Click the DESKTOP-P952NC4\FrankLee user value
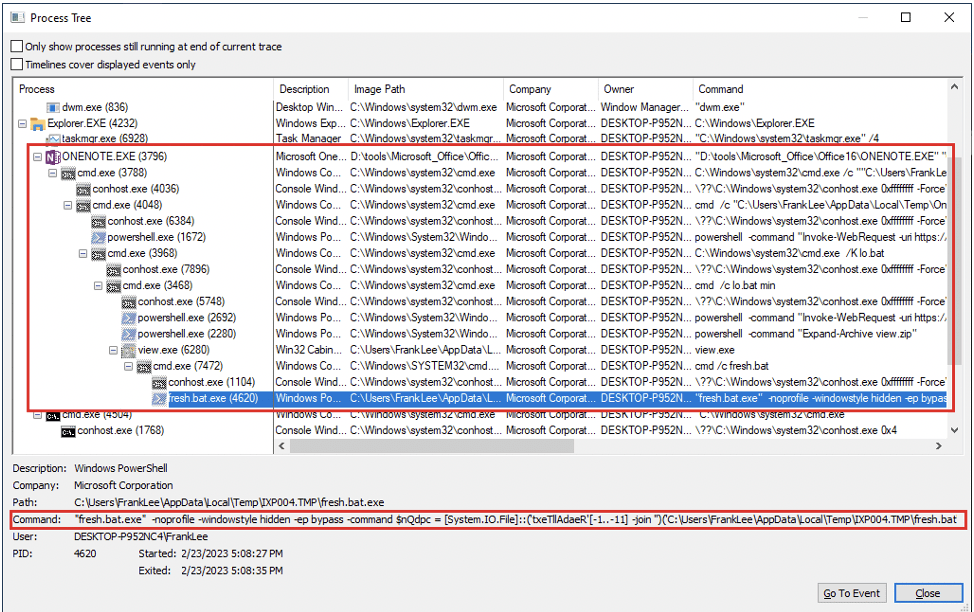The height and width of the screenshot is (612, 974). pos(141,536)
